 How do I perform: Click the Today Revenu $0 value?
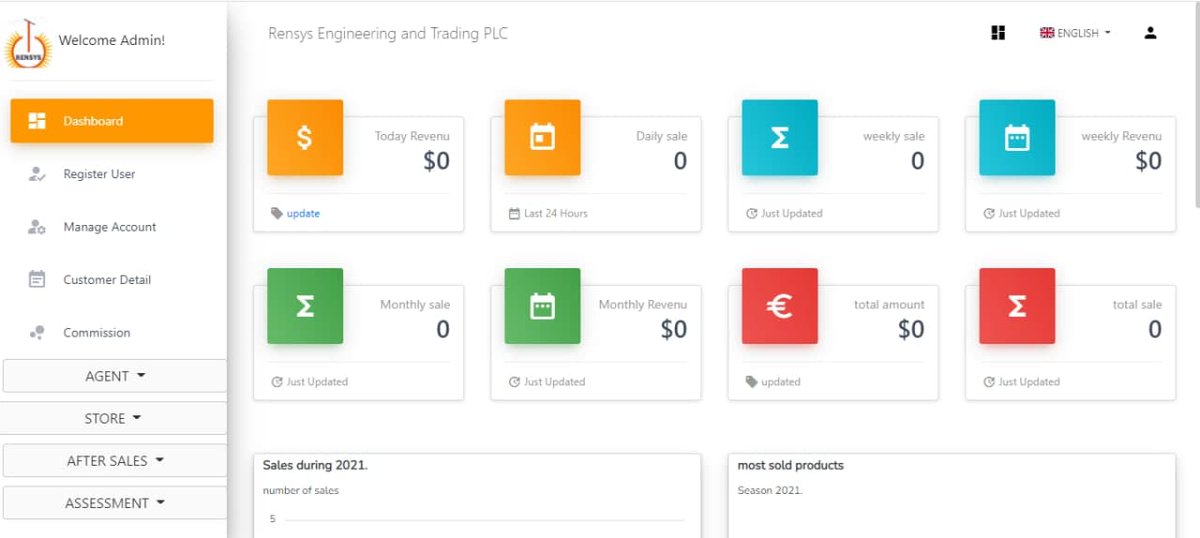(436, 161)
